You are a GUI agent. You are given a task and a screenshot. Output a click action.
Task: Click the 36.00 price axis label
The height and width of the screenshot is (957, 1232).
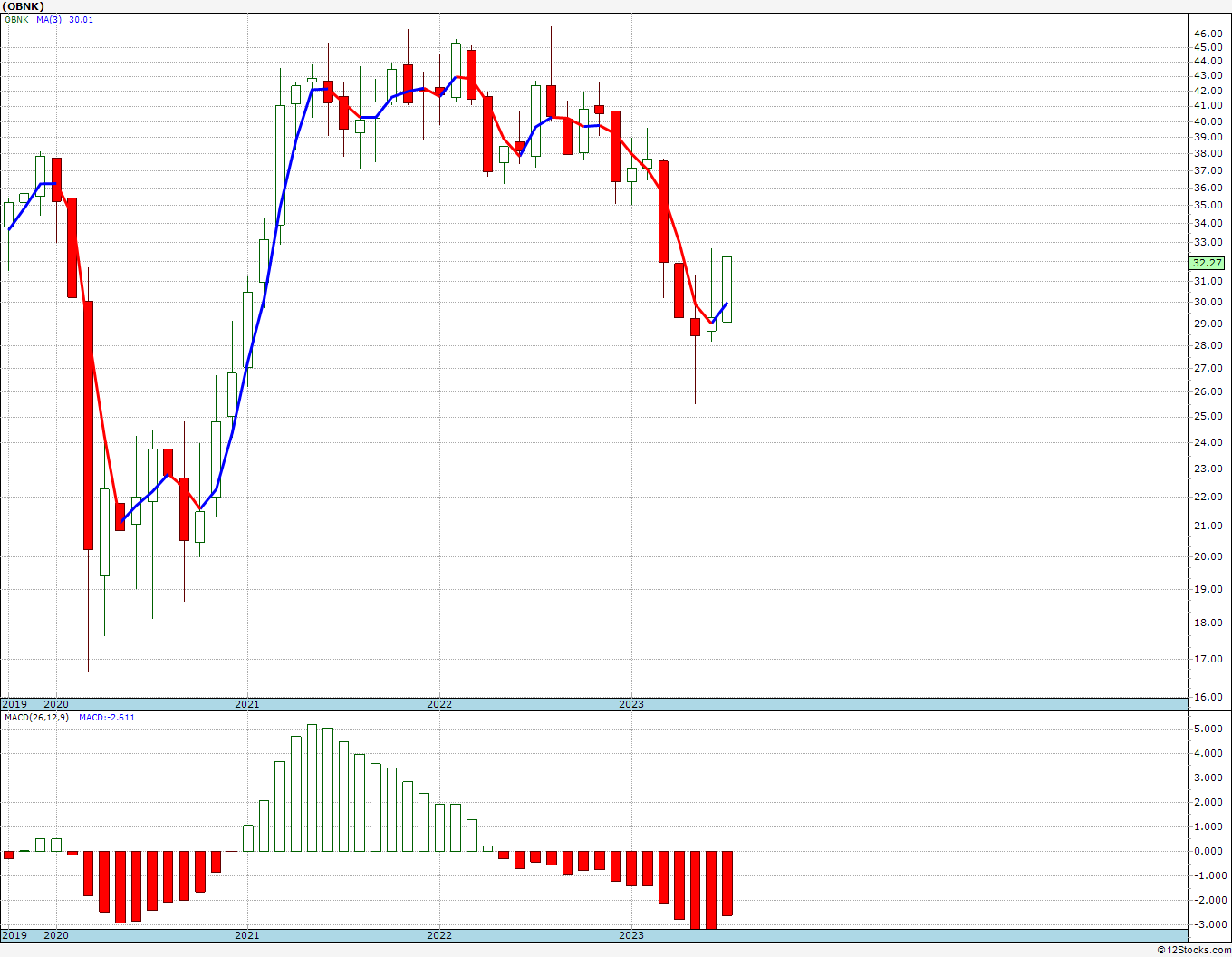pyautogui.click(x=1208, y=188)
